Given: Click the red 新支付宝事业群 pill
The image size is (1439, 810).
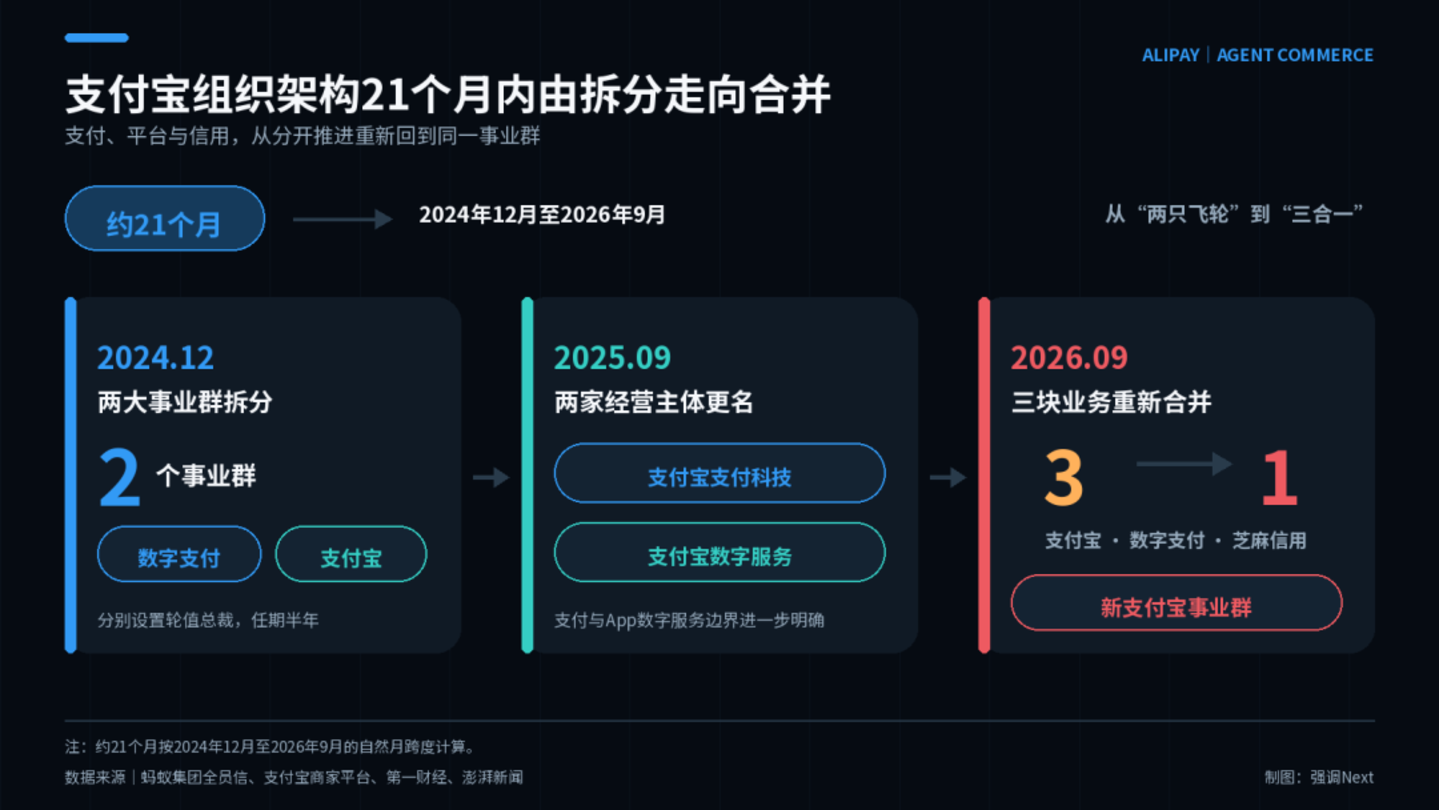Looking at the screenshot, I should [x=1176, y=603].
